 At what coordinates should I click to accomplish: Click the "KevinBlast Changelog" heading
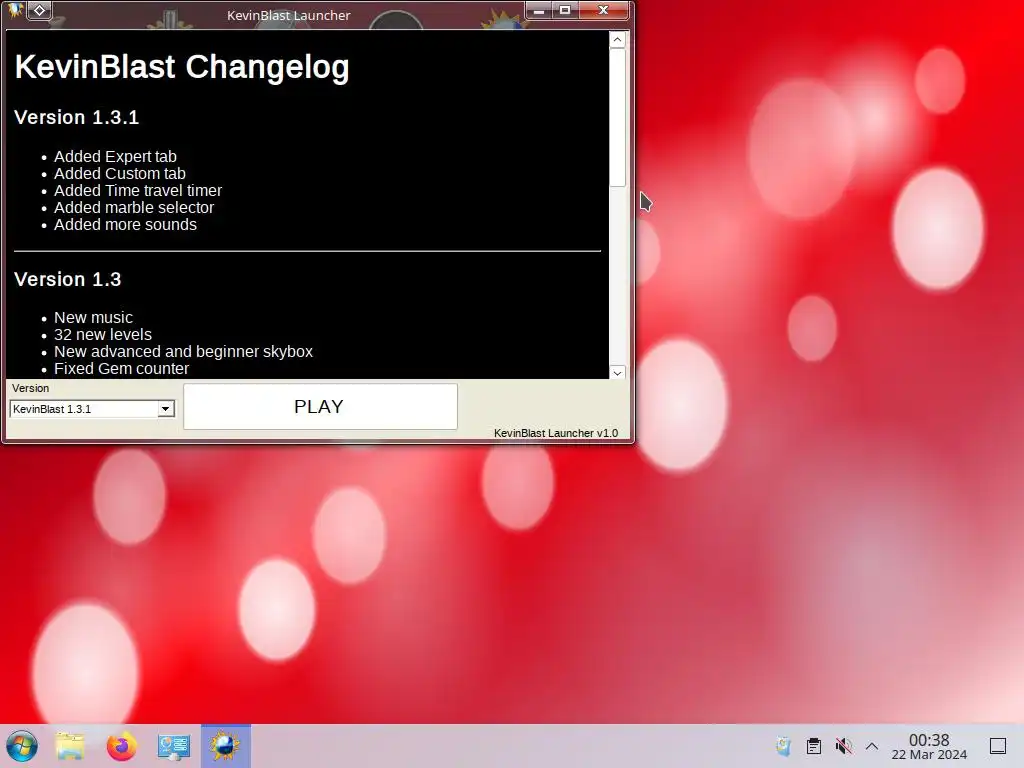pos(182,67)
